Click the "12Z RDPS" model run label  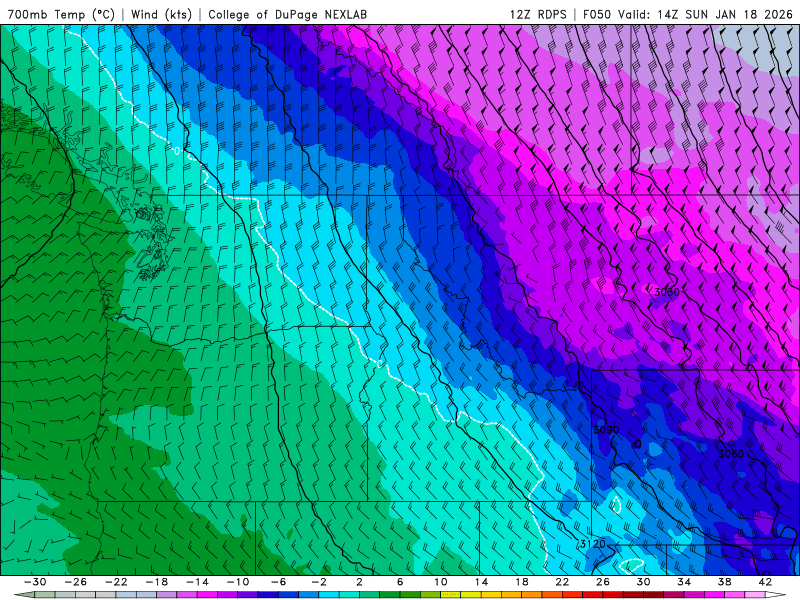(x=538, y=14)
